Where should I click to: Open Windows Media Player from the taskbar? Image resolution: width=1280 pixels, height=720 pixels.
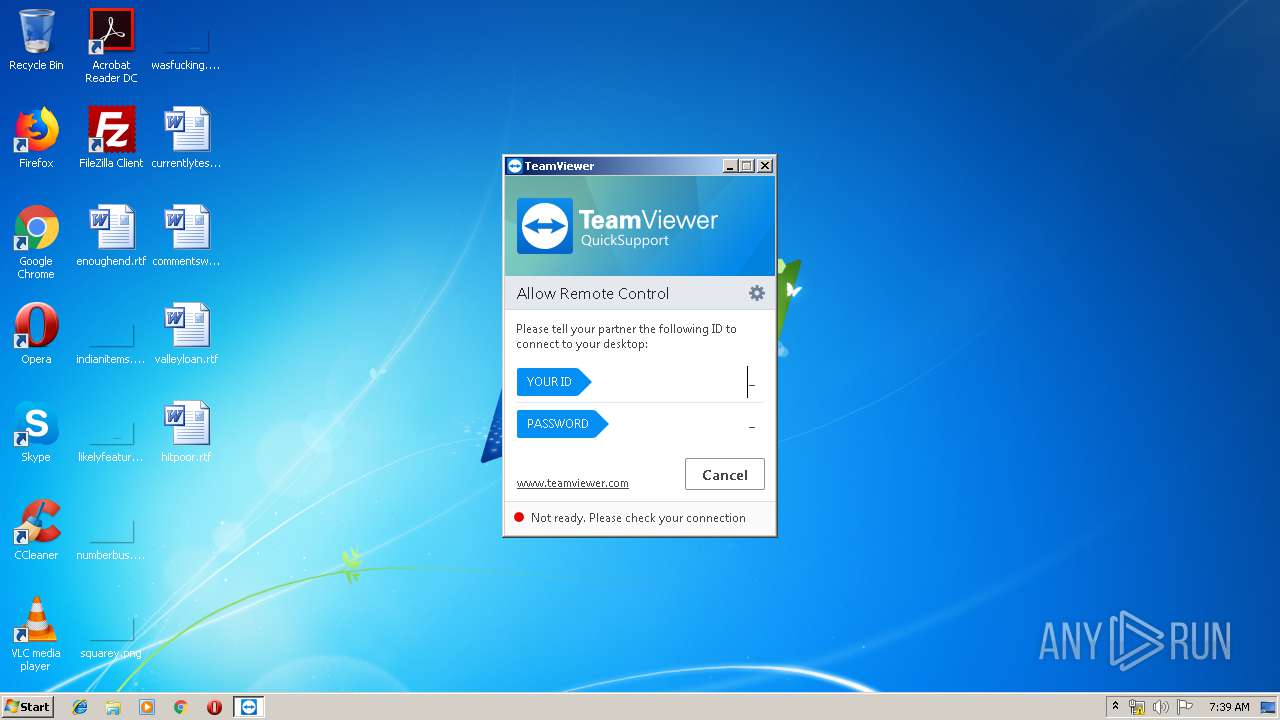pos(147,707)
